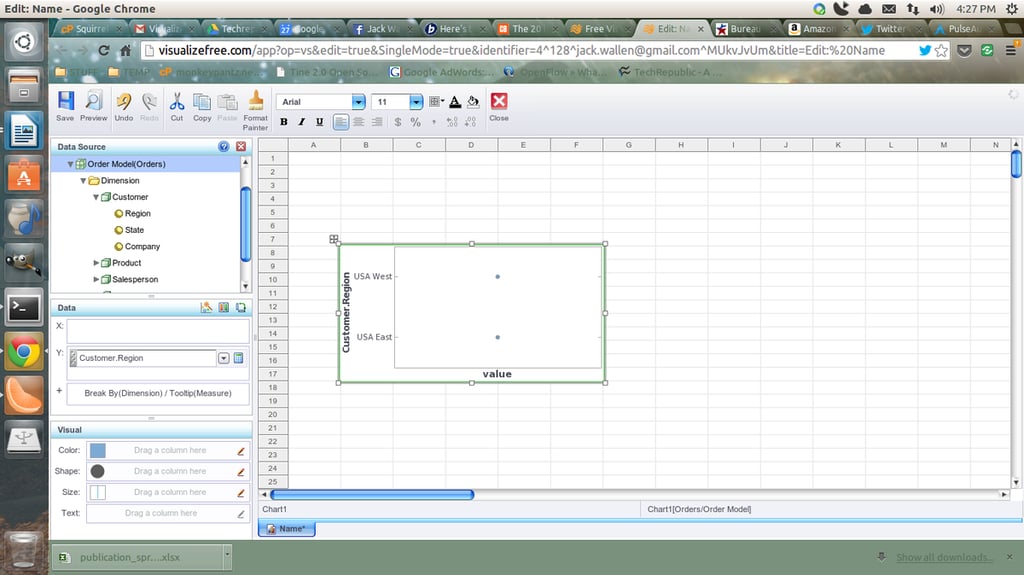Toggle bold formatting

click(283, 122)
